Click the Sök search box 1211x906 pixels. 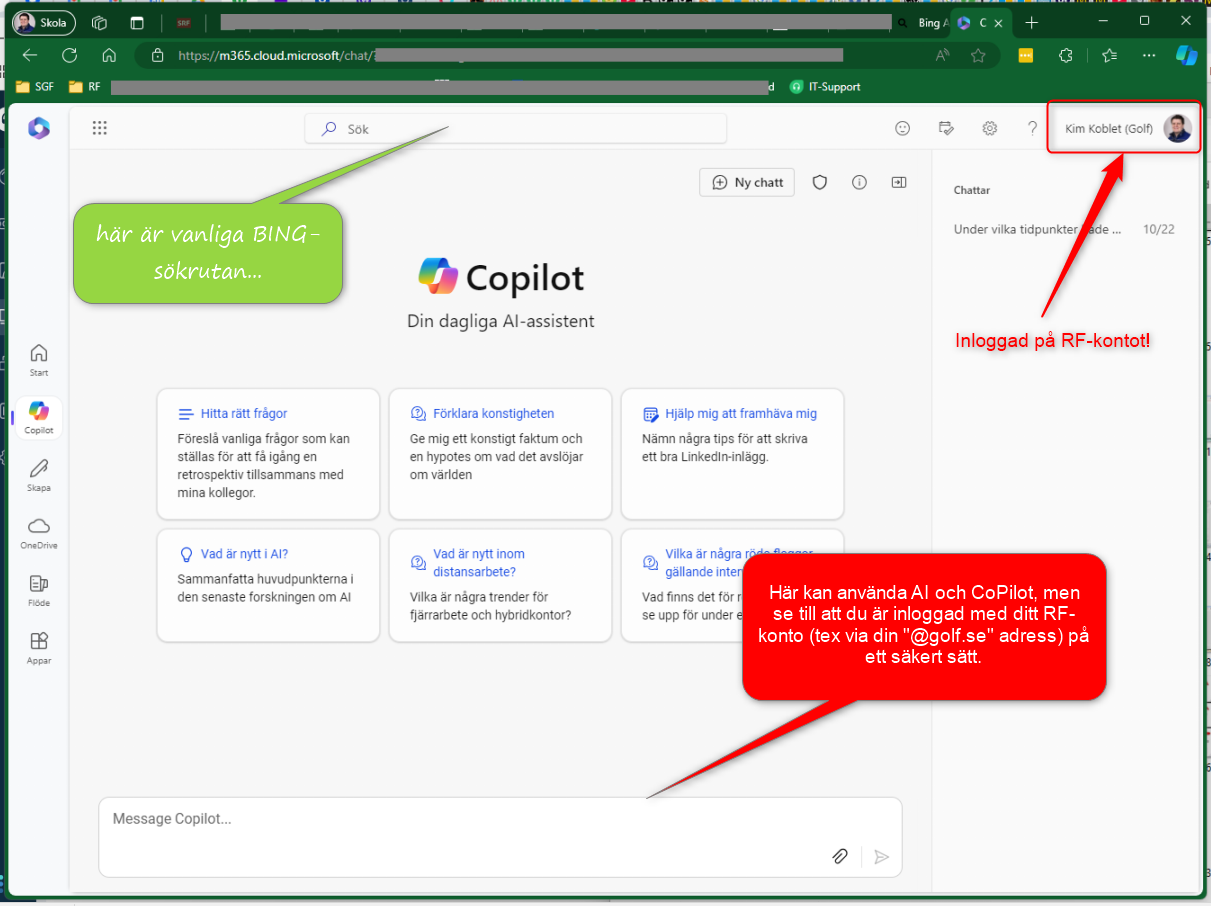tap(516, 128)
